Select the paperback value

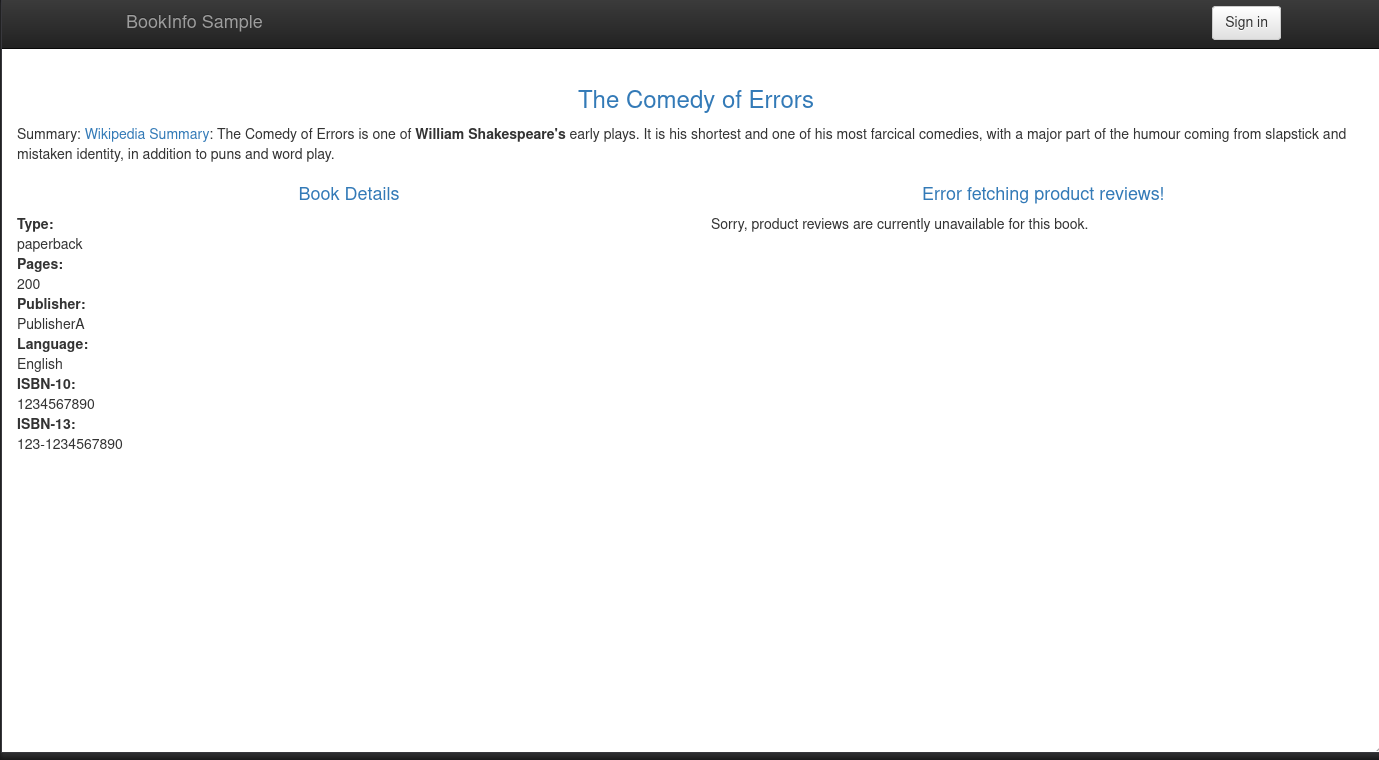(x=50, y=244)
